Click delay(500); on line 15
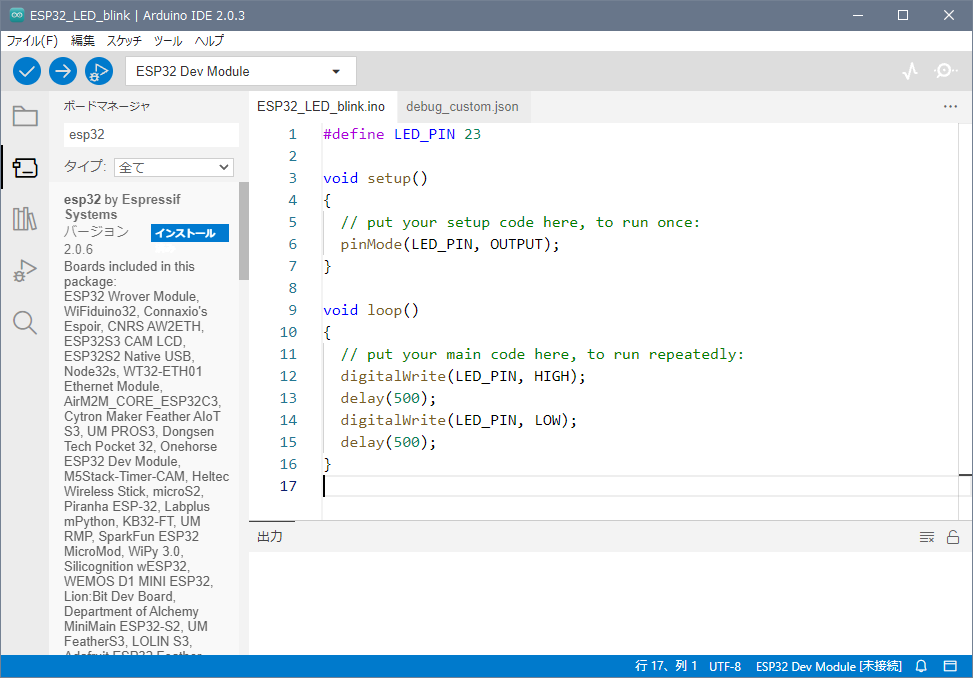 [388, 442]
